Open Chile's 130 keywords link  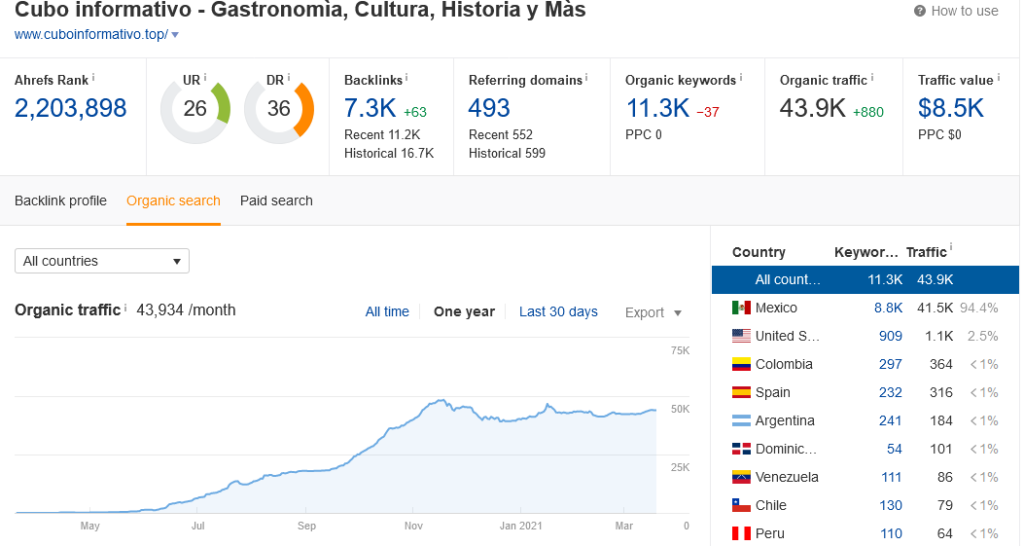coord(890,505)
